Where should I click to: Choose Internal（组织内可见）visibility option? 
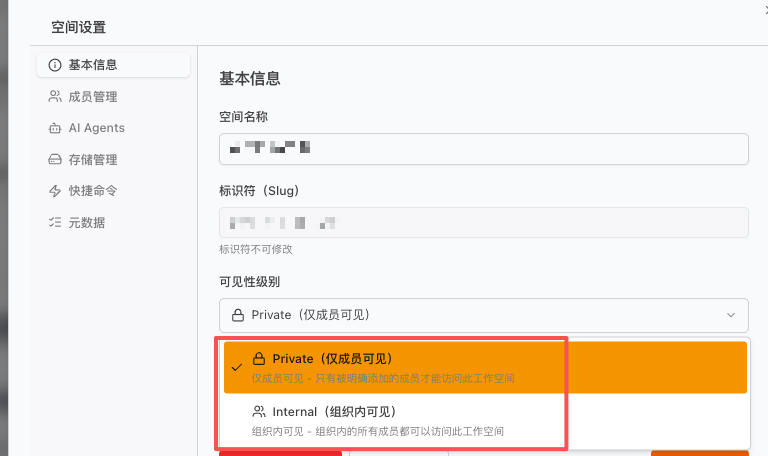point(334,411)
